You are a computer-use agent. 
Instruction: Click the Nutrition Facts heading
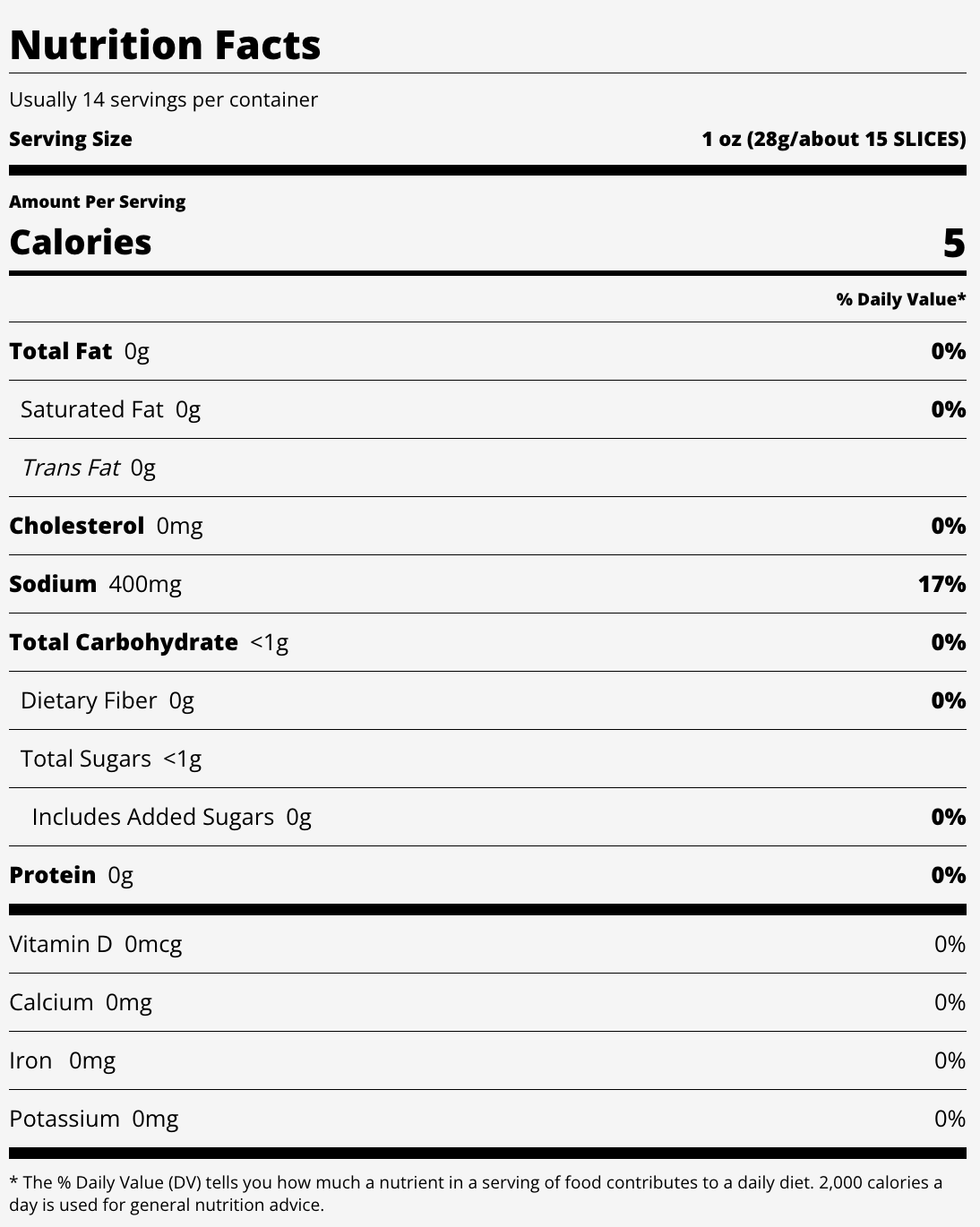point(165,45)
